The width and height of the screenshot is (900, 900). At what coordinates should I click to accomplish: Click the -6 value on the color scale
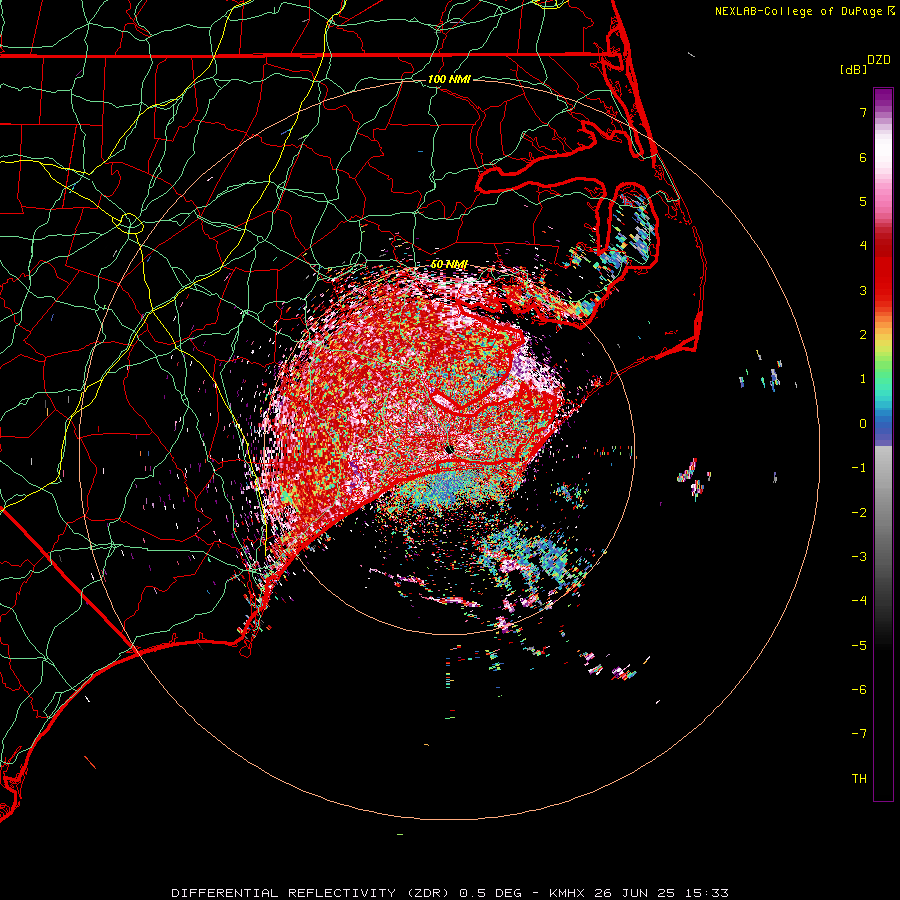click(x=859, y=690)
